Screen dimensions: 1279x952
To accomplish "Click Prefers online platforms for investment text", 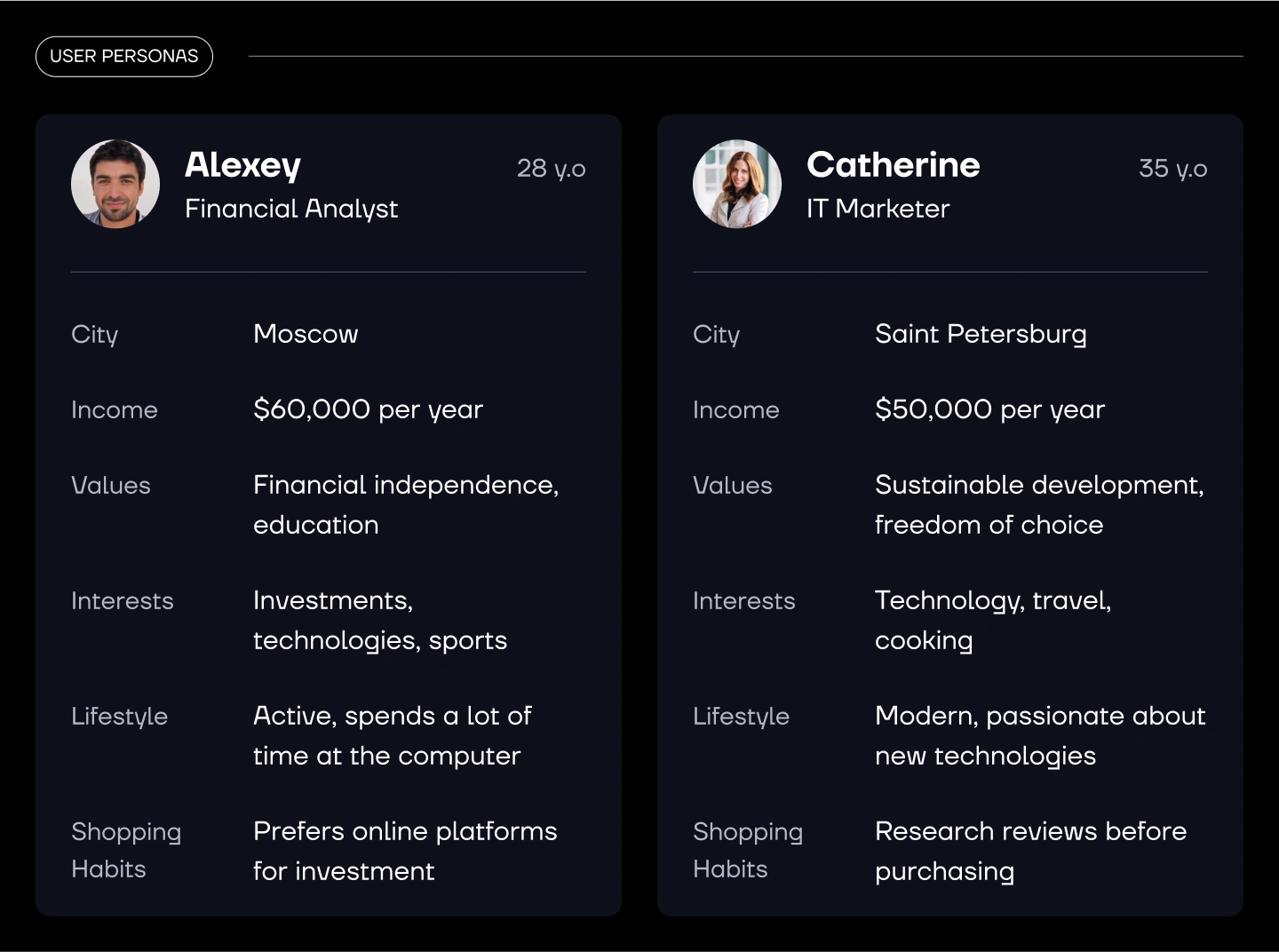I will click(405, 851).
